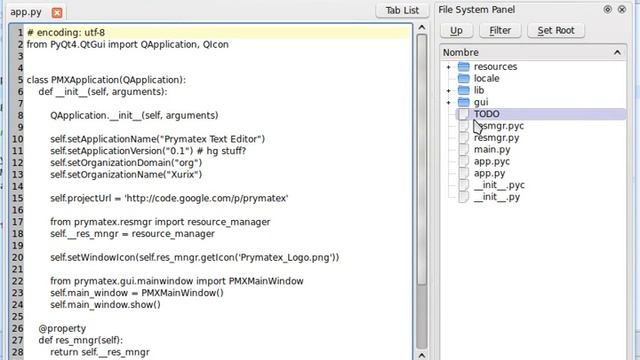
Task: Click the 'self.main_window.show()' line
Action: (105, 305)
